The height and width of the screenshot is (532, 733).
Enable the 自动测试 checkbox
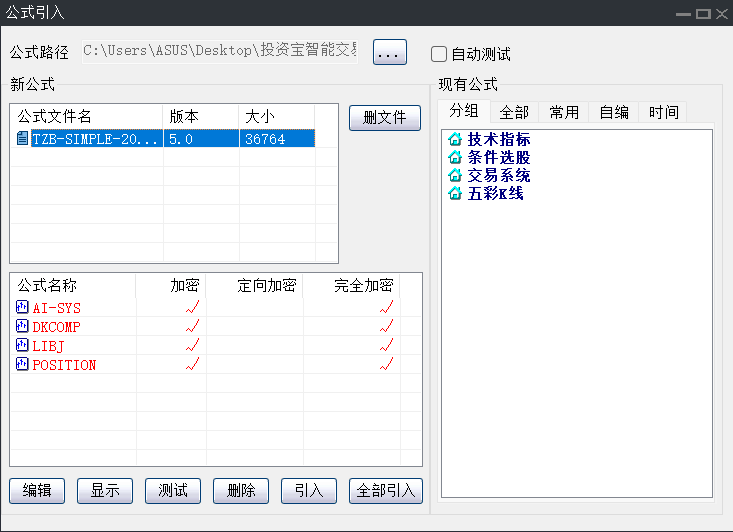click(x=439, y=54)
